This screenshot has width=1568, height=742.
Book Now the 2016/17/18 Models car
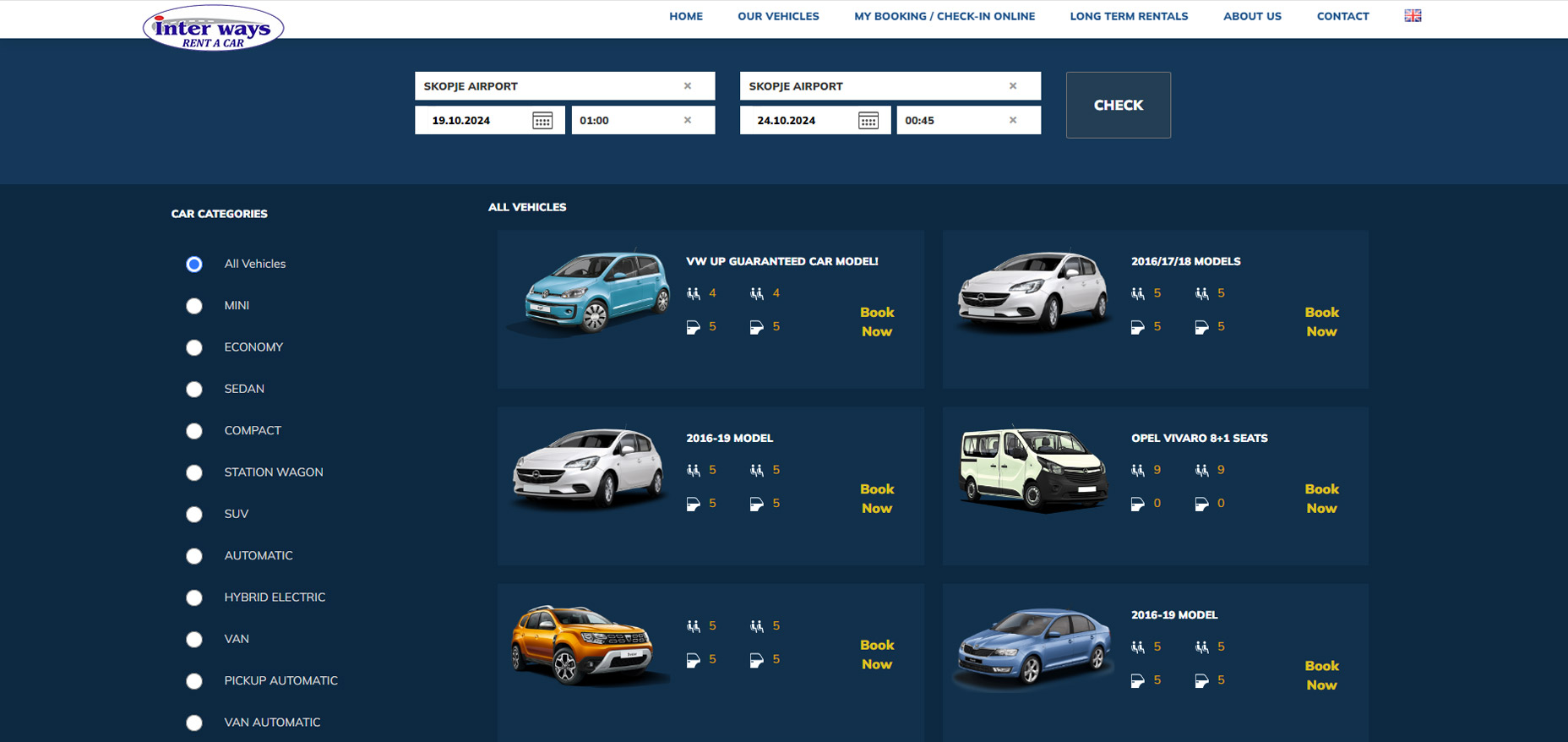click(1321, 322)
